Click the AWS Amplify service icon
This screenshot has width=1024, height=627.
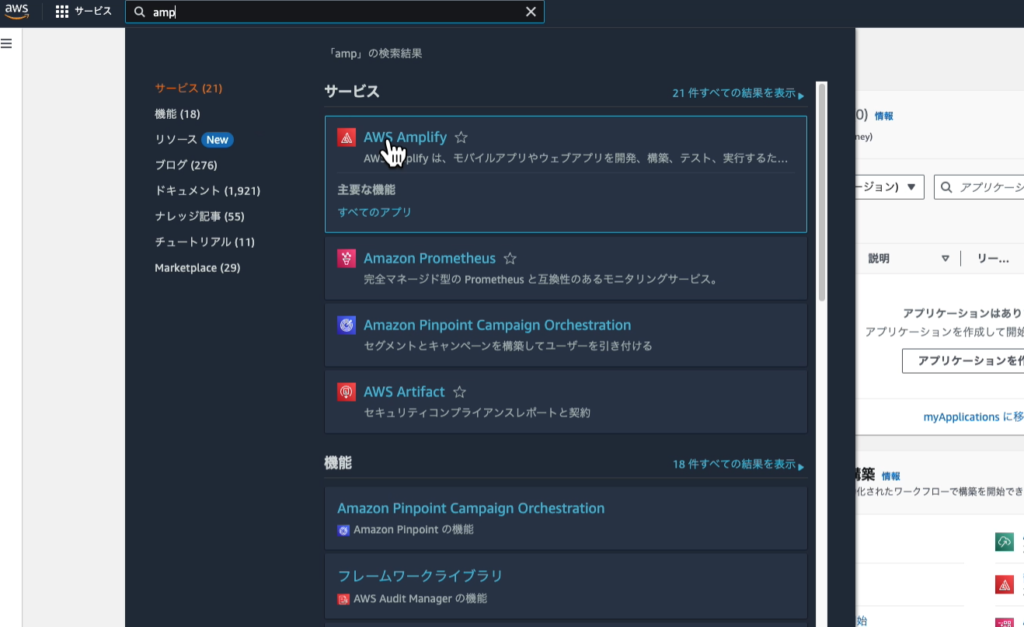click(x=346, y=137)
